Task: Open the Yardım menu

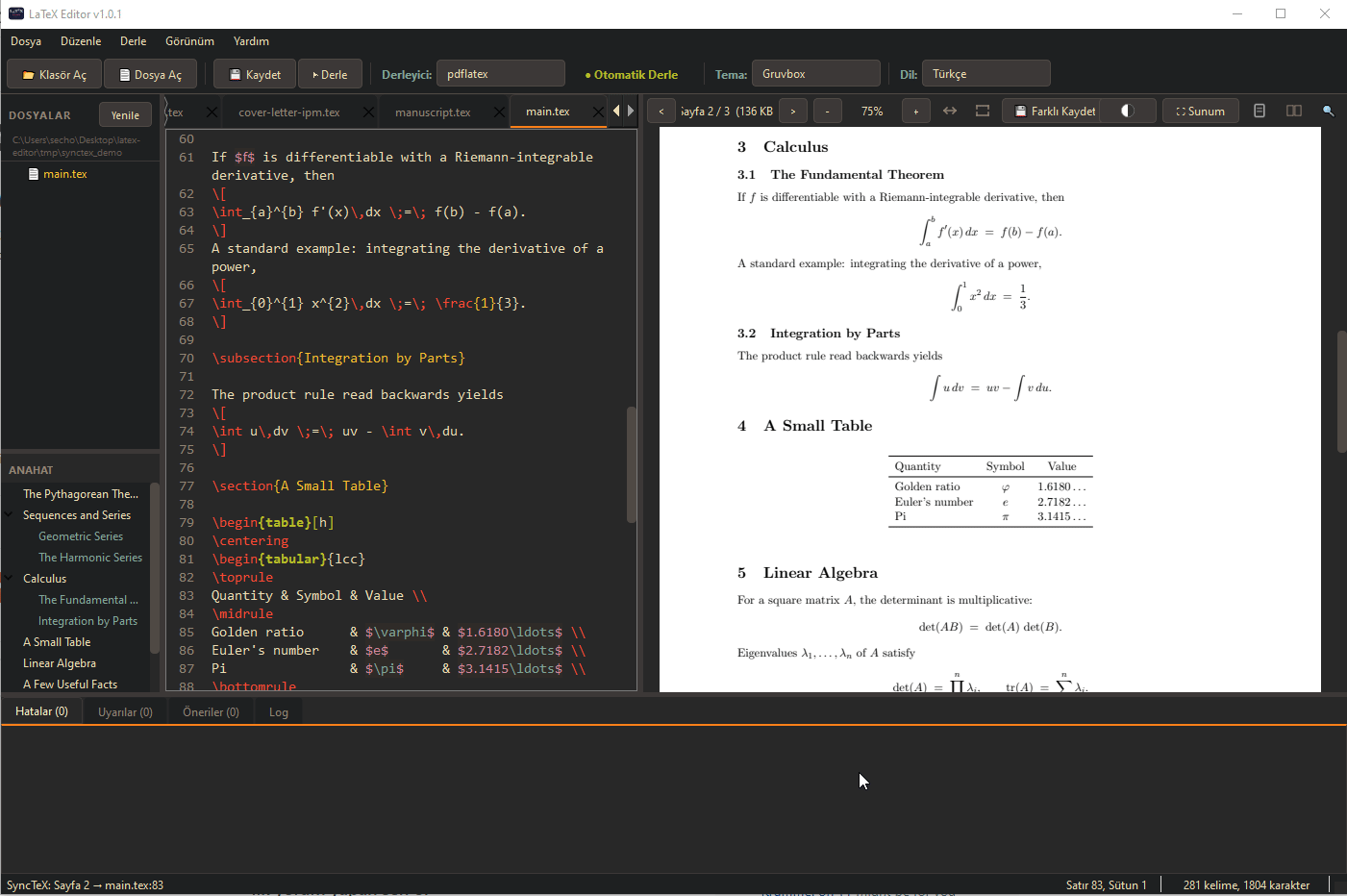Action: pyautogui.click(x=251, y=41)
